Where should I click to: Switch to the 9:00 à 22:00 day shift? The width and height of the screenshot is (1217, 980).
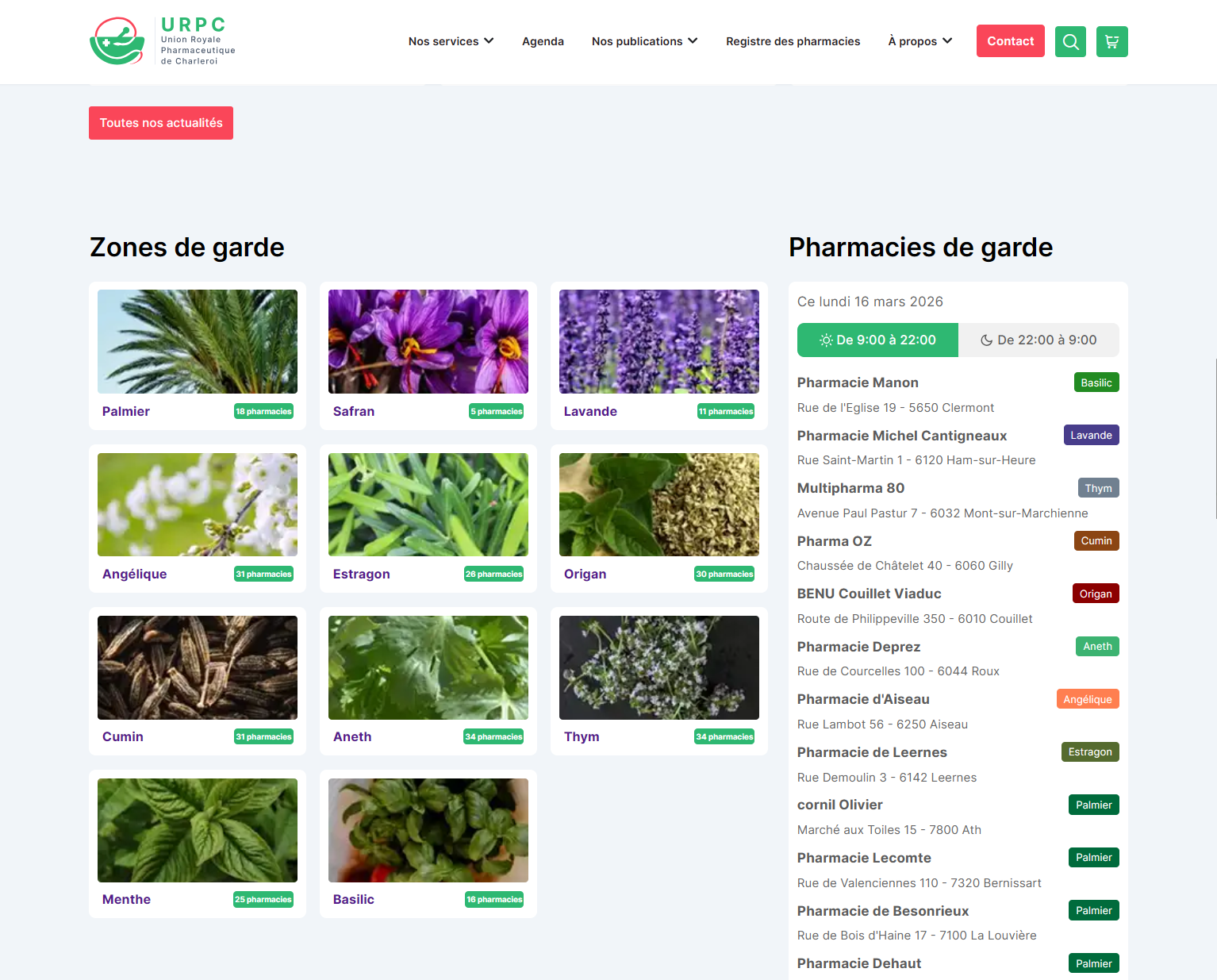coord(877,340)
